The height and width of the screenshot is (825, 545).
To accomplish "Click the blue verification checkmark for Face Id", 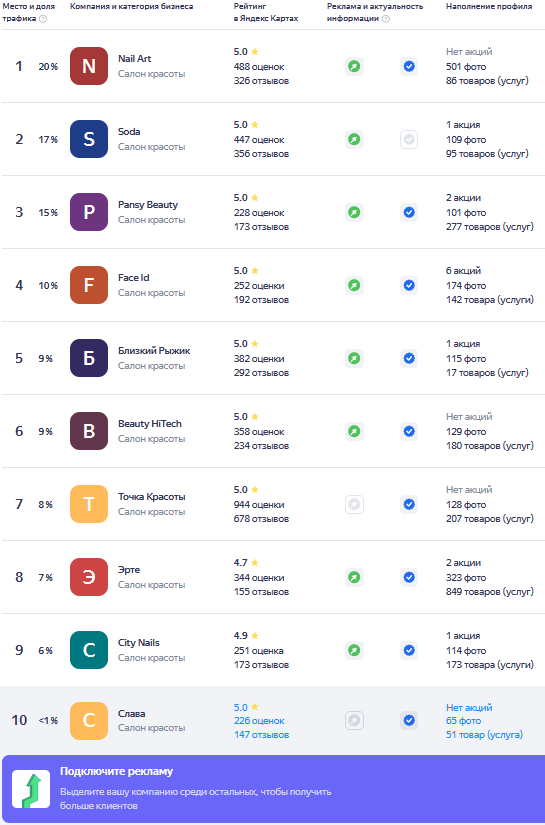I will (x=409, y=286).
